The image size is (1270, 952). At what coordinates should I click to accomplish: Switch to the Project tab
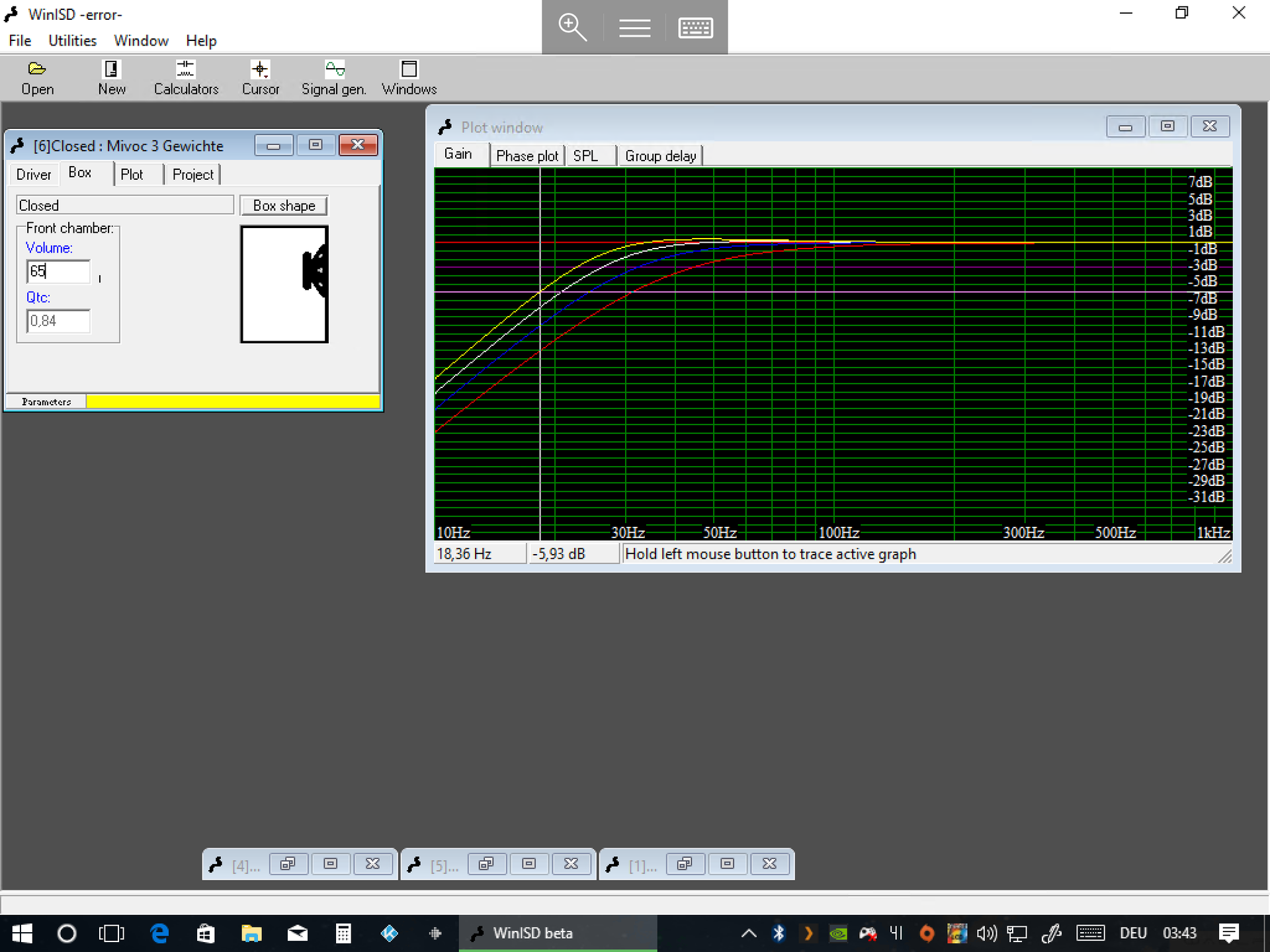[193, 175]
